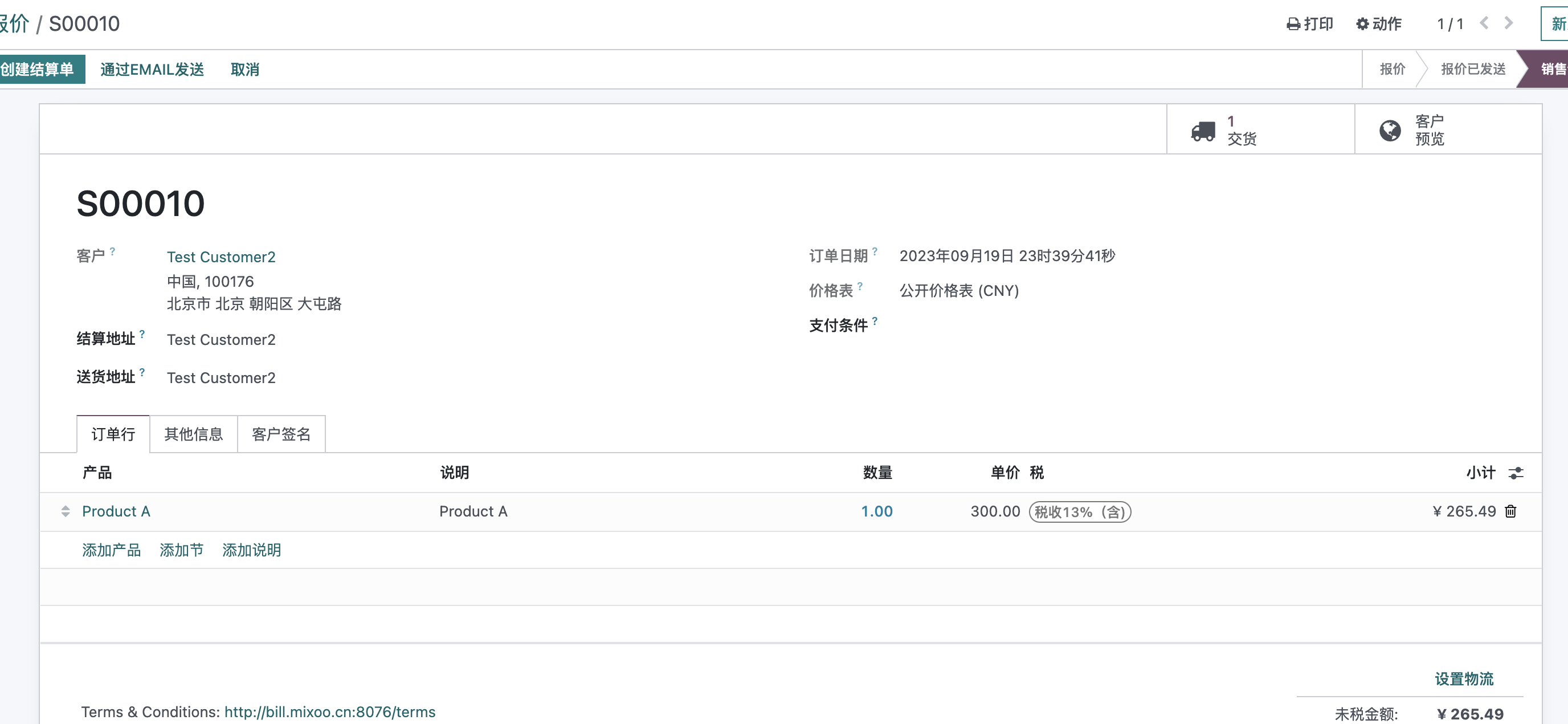Show help tooltip for 订单日期 label
The width and height of the screenshot is (1568, 724).
tap(875, 251)
